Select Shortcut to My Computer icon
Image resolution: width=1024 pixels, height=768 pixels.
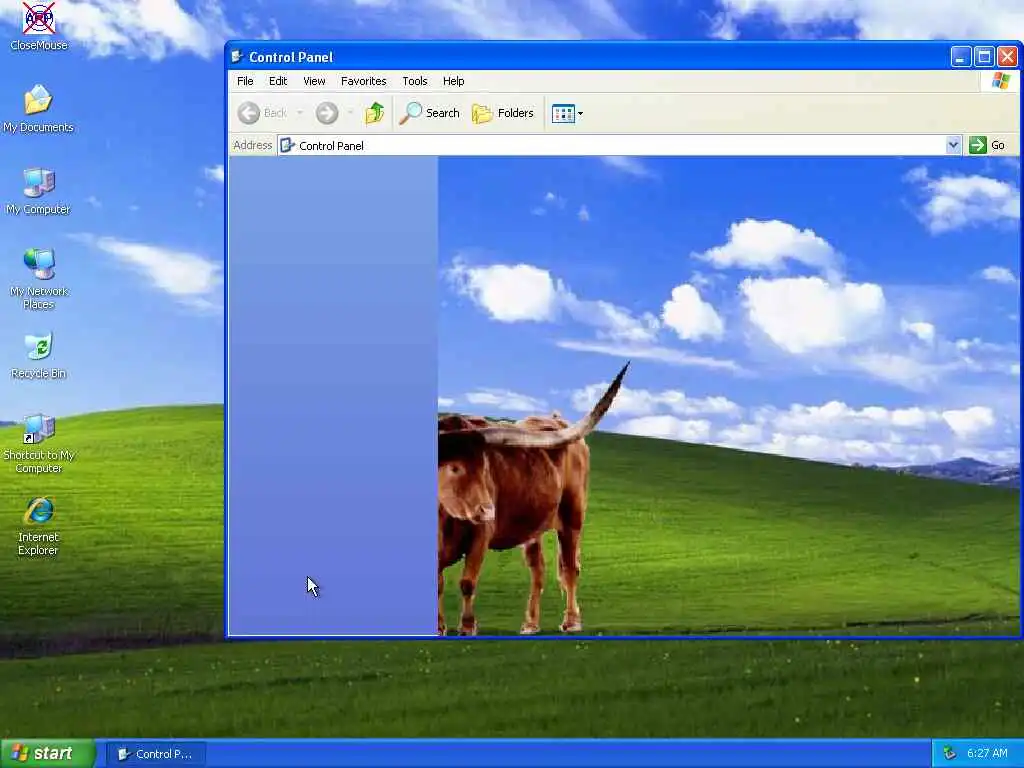(x=39, y=443)
